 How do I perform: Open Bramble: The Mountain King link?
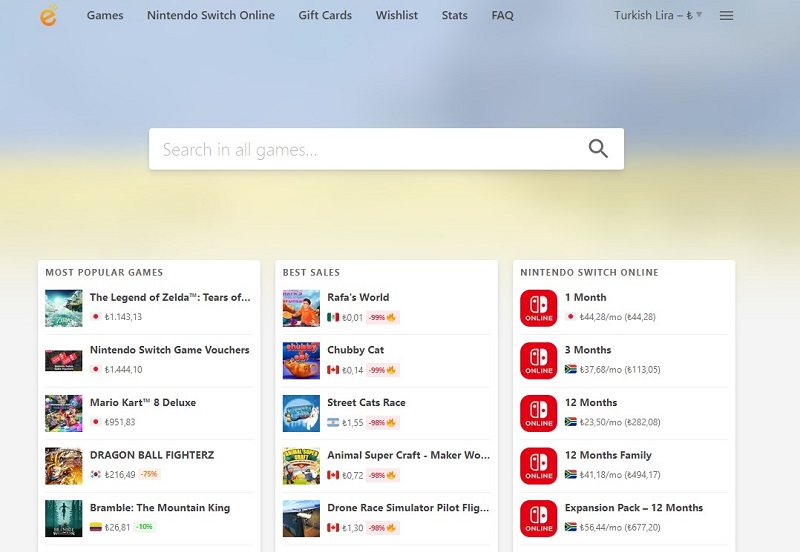160,508
